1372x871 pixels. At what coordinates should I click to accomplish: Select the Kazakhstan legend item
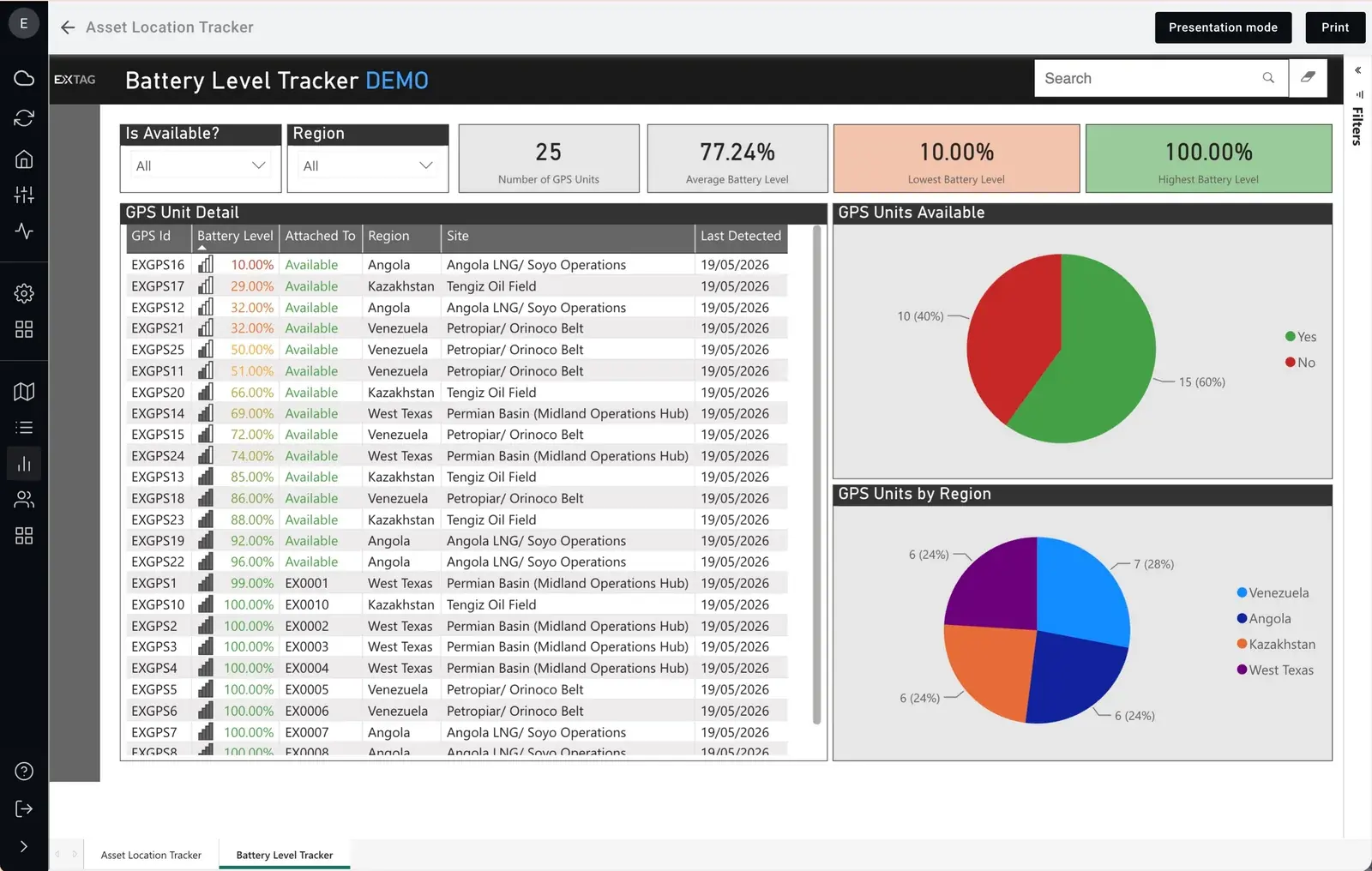pyautogui.click(x=1276, y=644)
